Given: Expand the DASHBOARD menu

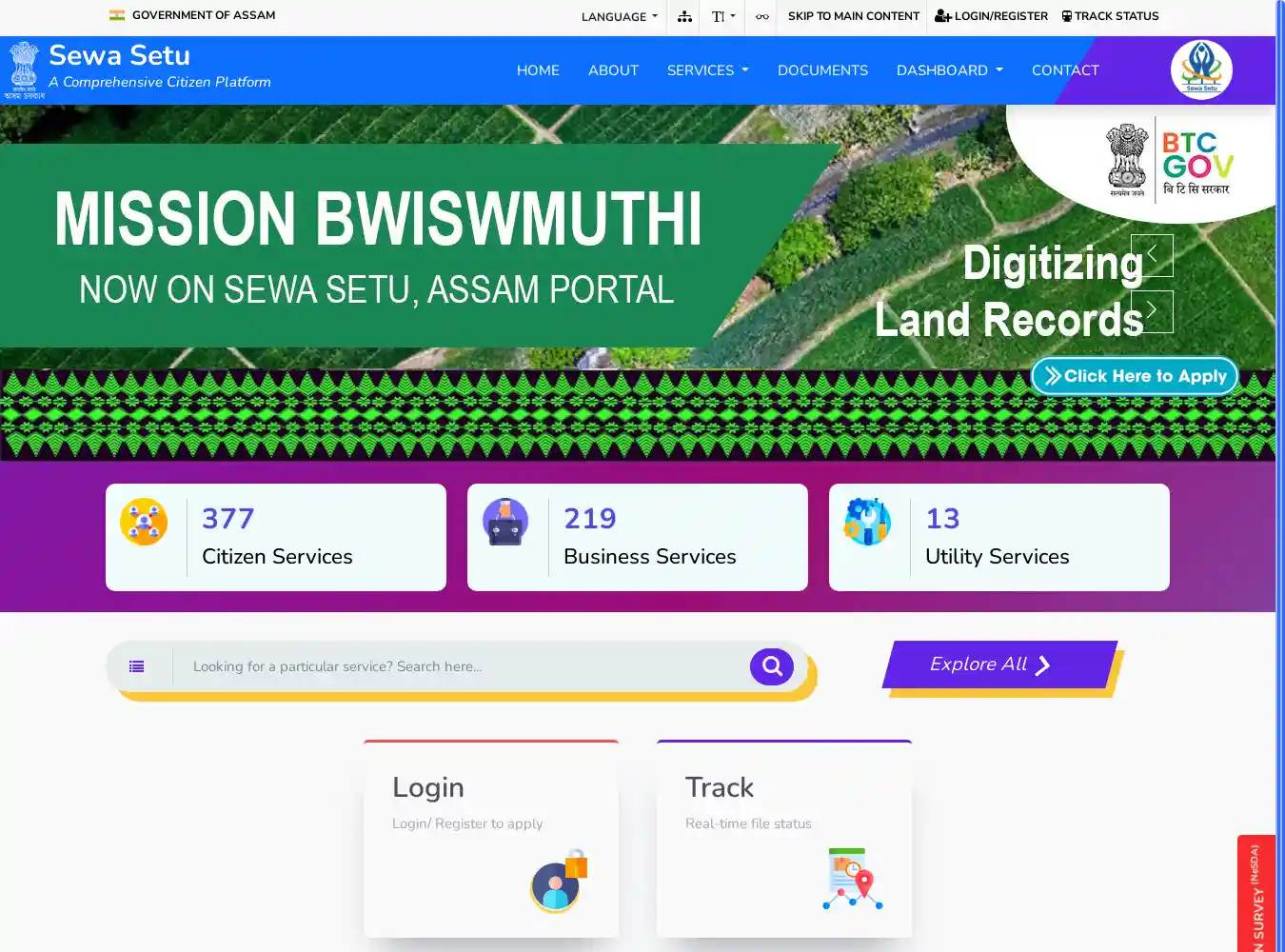Looking at the screenshot, I should 949,70.
